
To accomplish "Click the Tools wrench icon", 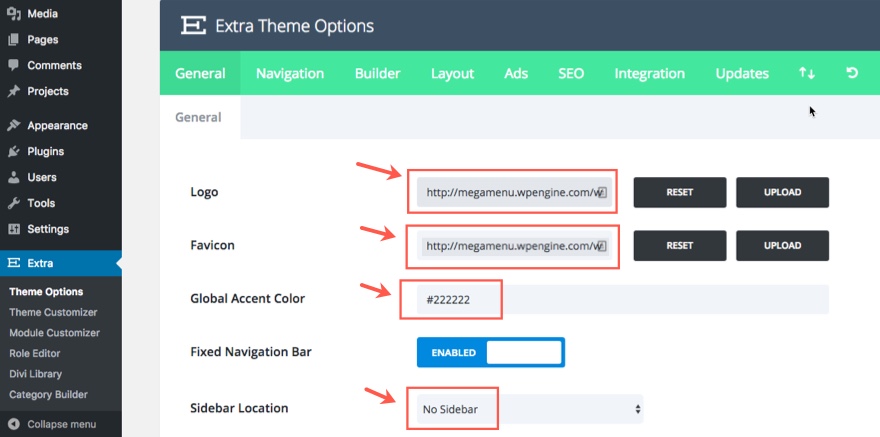I will point(14,204).
